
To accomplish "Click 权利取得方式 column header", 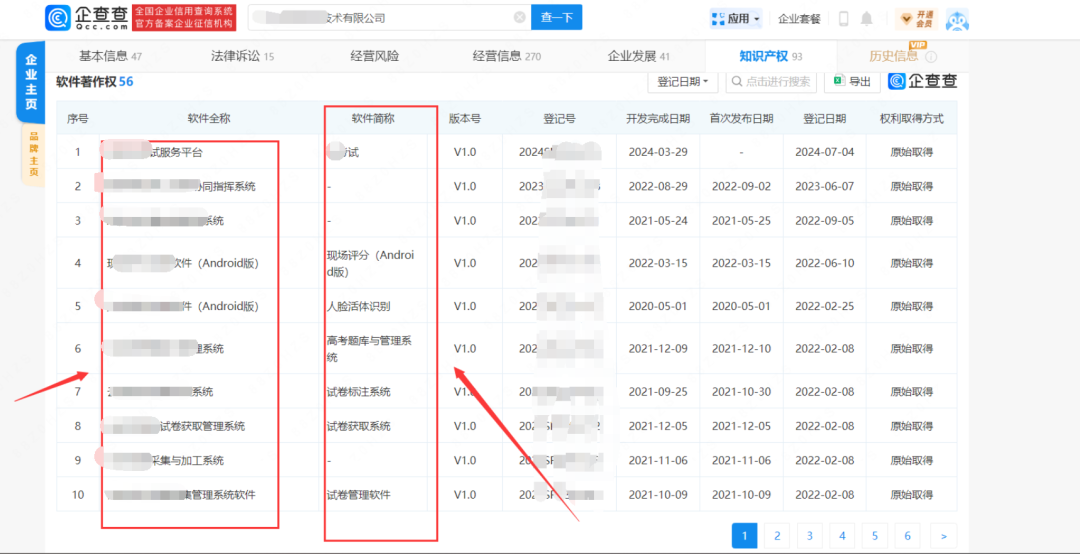I will pyautogui.click(x=911, y=119).
